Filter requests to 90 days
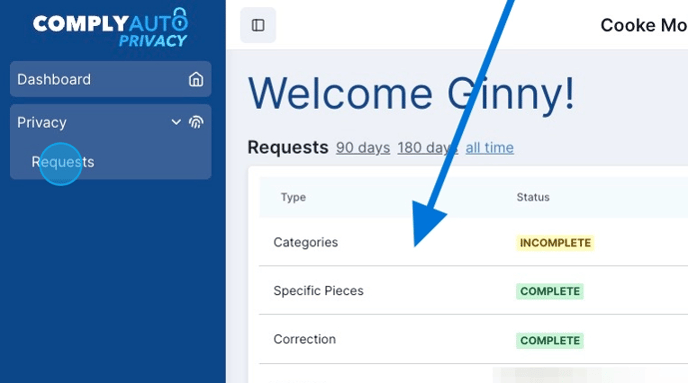Image resolution: width=688 pixels, height=383 pixels. point(363,148)
